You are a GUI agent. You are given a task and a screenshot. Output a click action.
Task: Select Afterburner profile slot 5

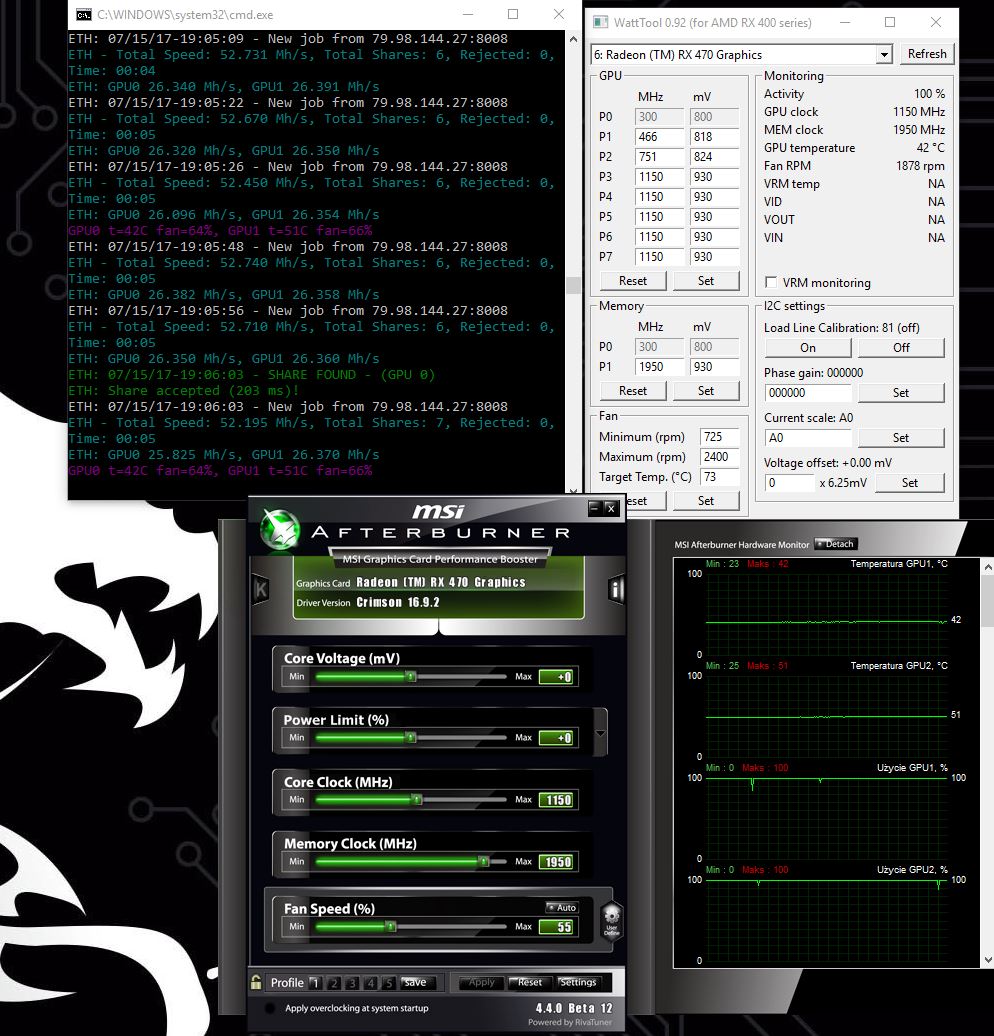click(x=389, y=982)
